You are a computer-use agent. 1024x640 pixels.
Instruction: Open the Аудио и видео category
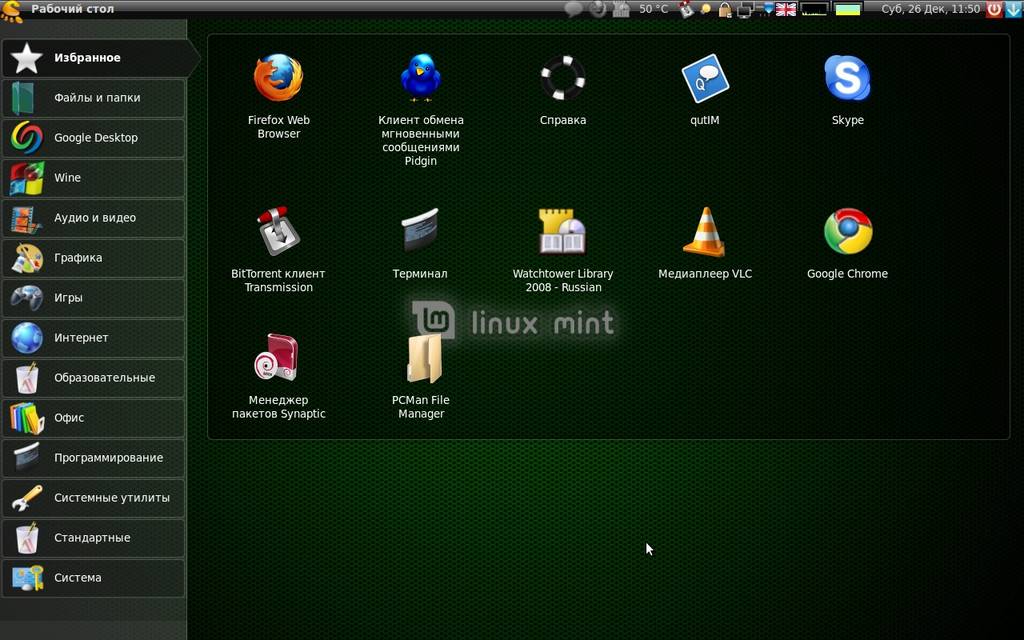(93, 217)
